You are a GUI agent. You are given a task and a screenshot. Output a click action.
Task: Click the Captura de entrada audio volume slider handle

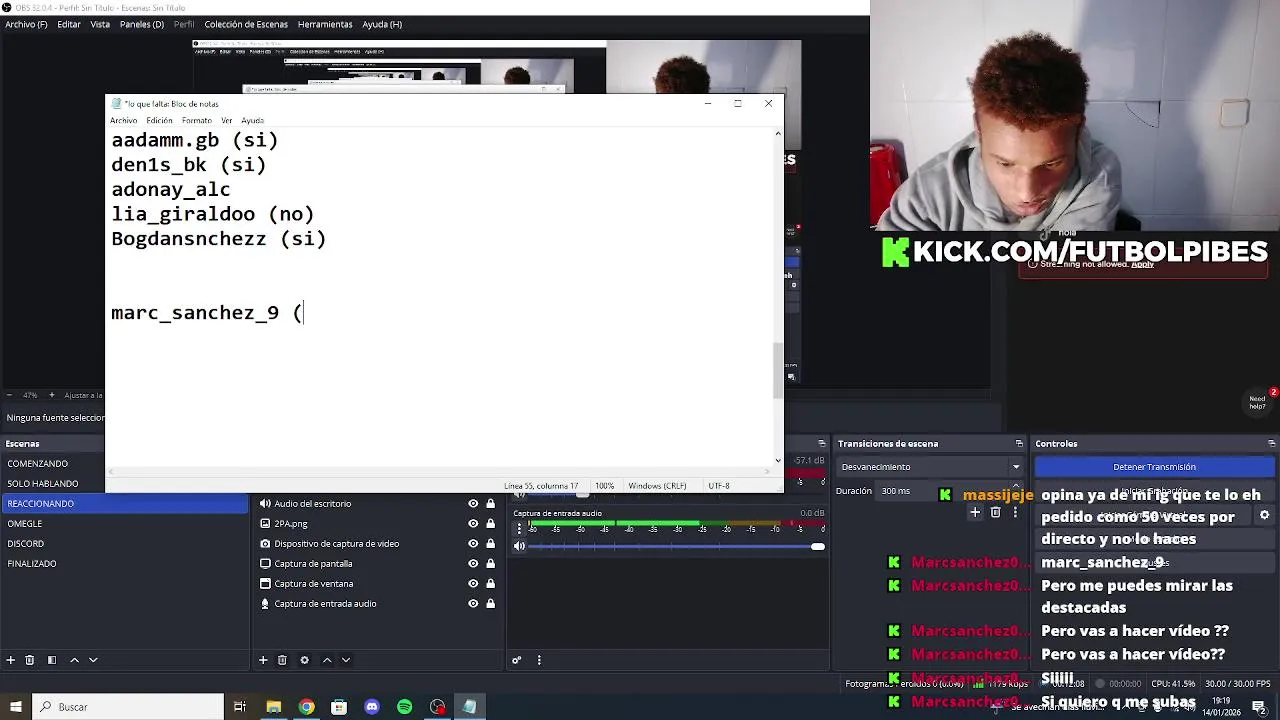tap(818, 546)
